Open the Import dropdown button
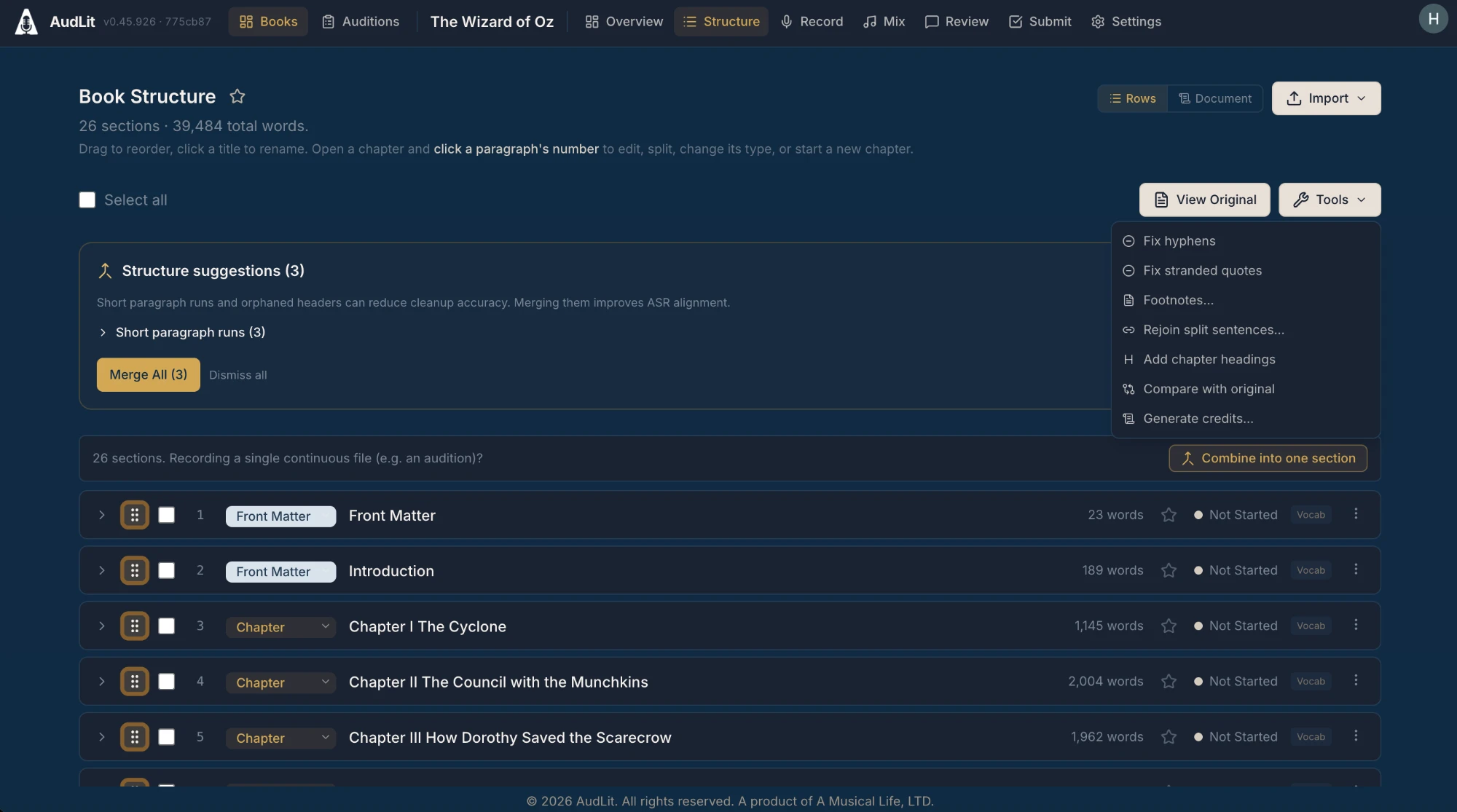Image resolution: width=1457 pixels, height=812 pixels. [x=1326, y=98]
